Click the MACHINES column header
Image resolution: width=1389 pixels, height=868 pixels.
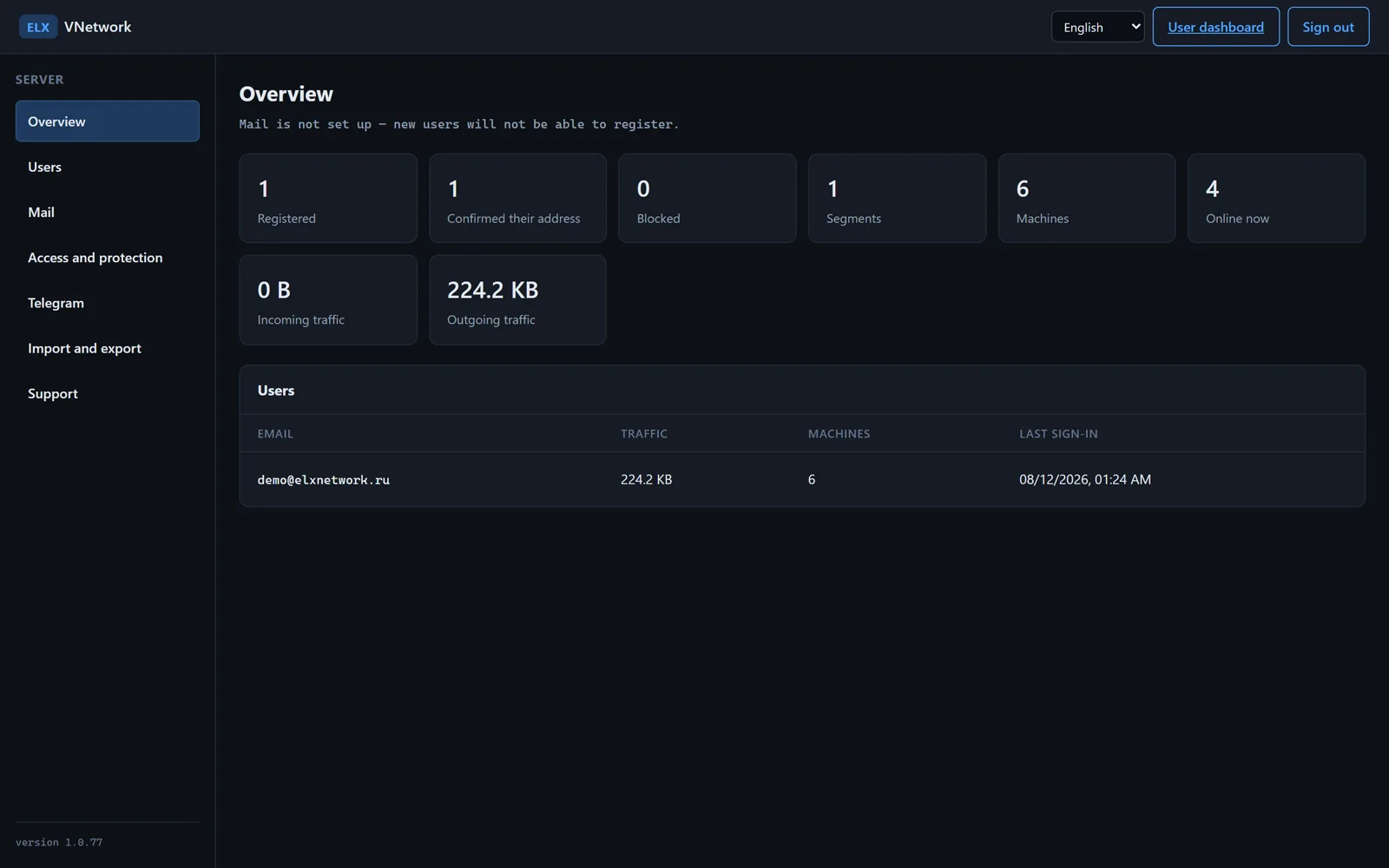[839, 434]
